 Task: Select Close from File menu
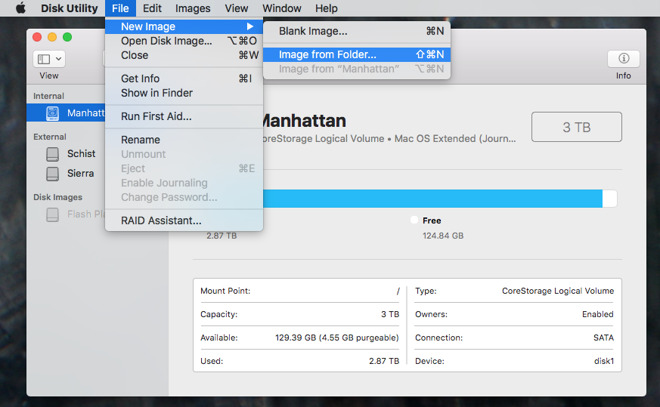[x=184, y=55]
